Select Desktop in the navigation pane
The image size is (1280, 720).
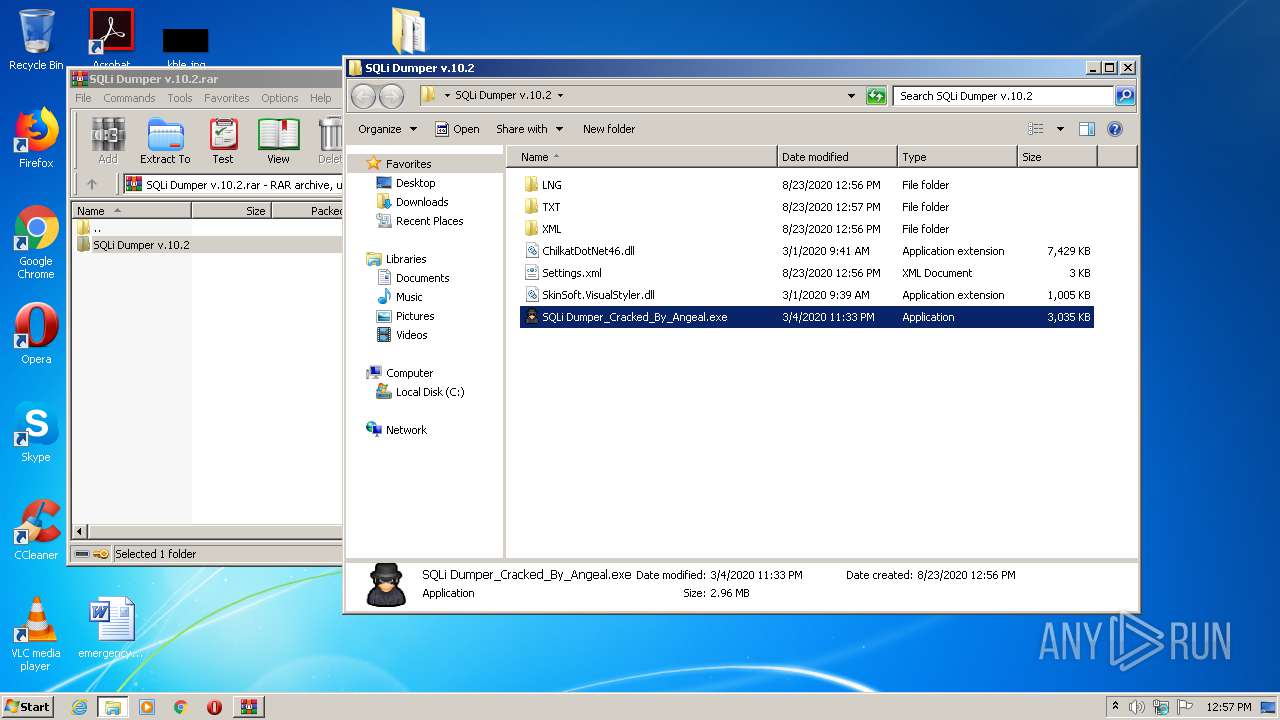click(x=415, y=183)
